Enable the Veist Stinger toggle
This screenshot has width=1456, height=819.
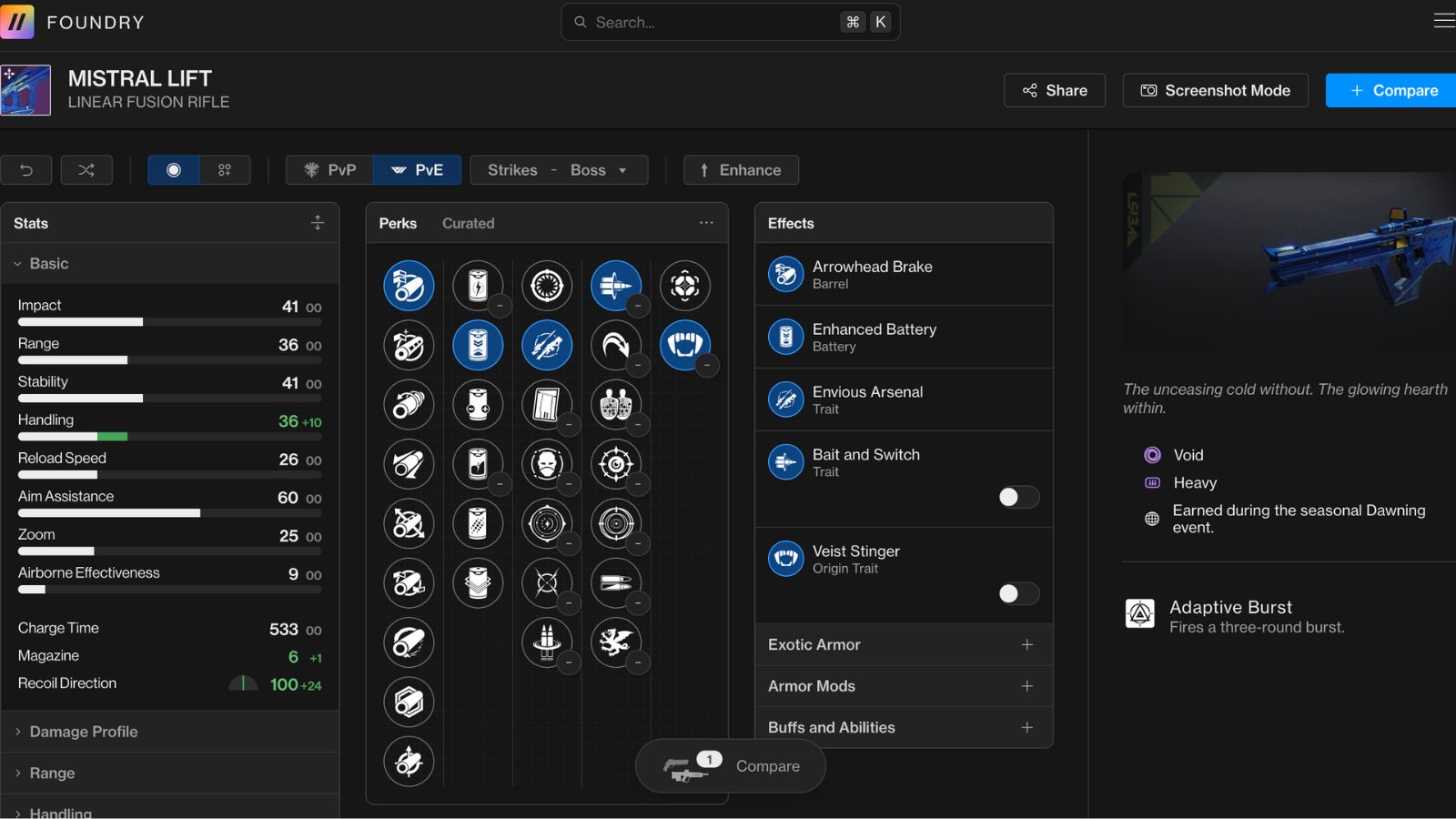1017,594
